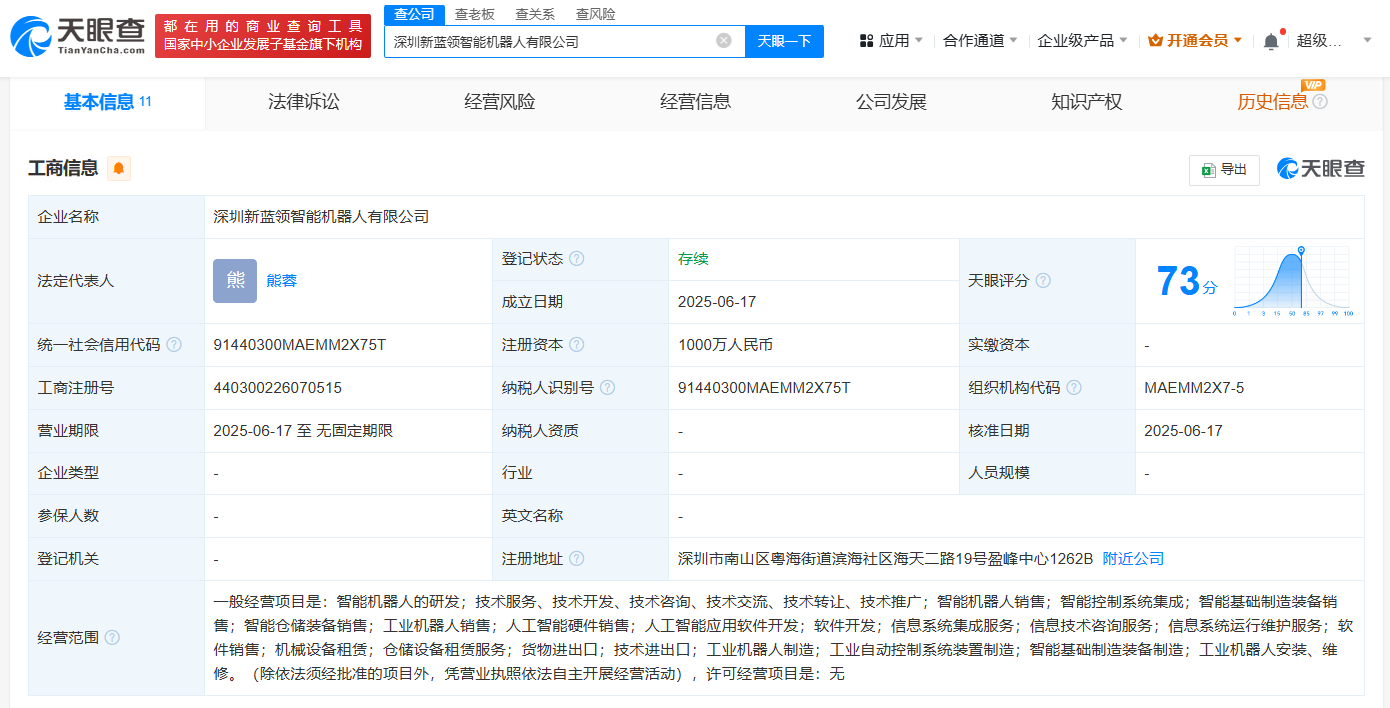Click the 天眼查 logo beside export button
Image resolution: width=1390 pixels, height=708 pixels.
point(1320,169)
